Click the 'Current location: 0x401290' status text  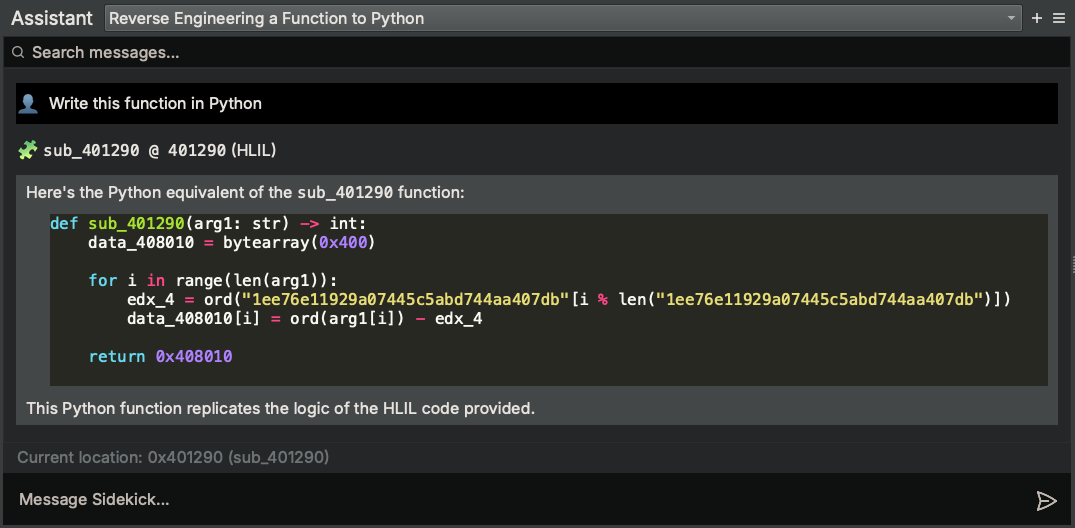173,457
